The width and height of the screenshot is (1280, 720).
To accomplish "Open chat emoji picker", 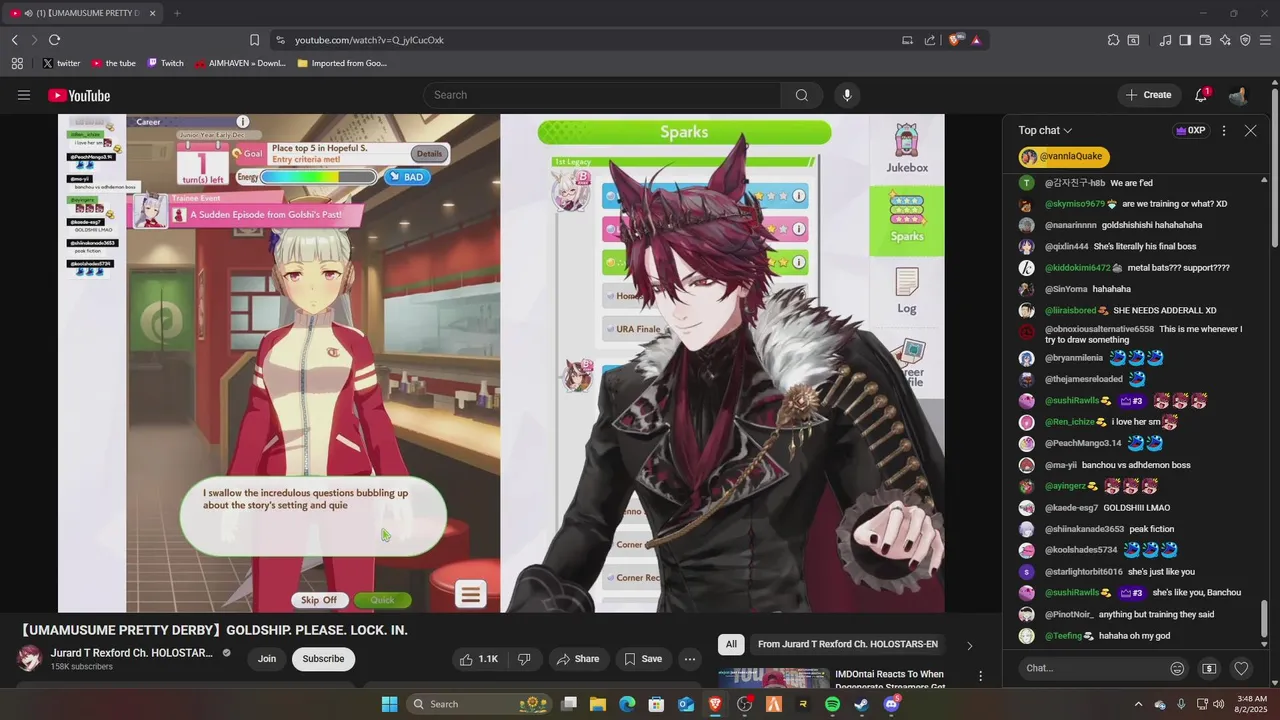I will tap(1177, 668).
